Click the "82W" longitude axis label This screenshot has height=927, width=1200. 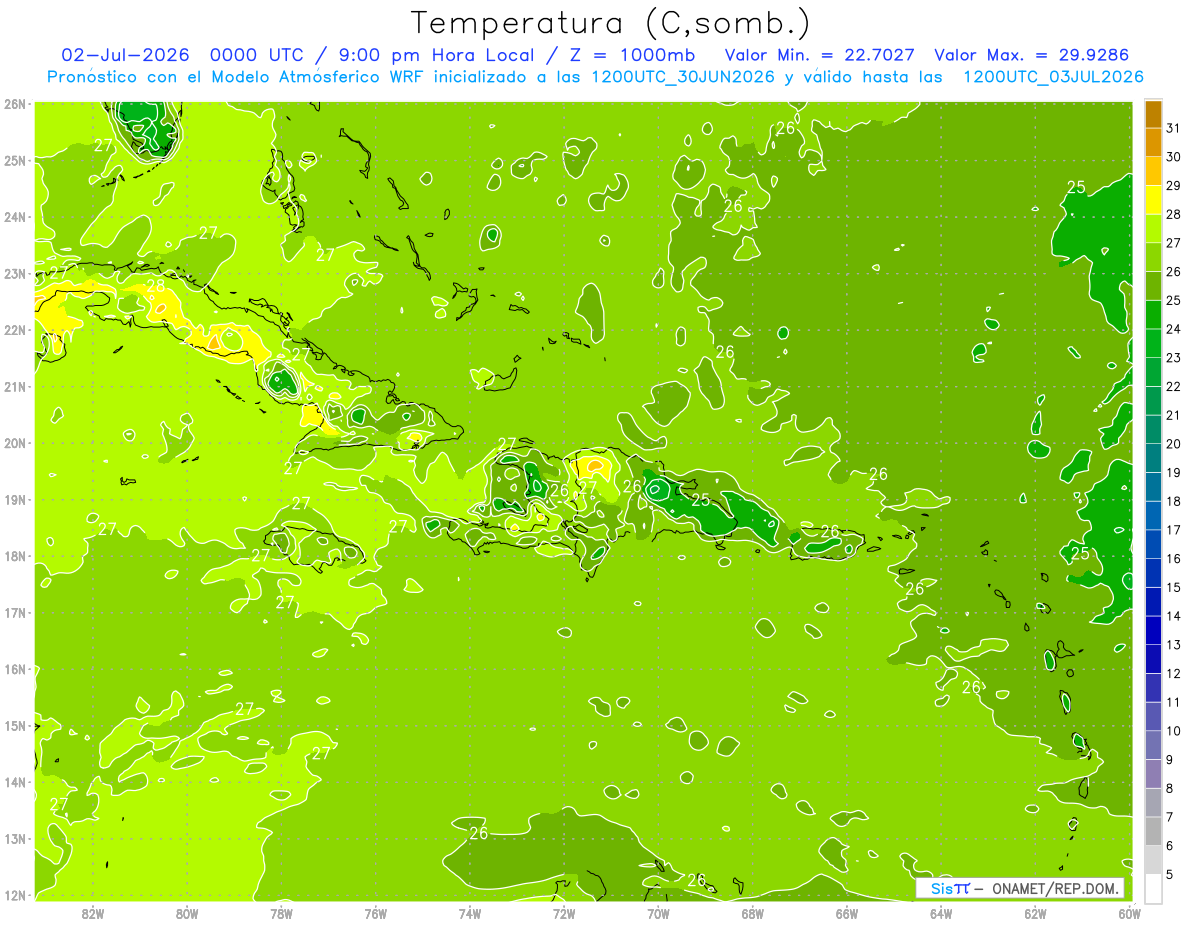click(x=92, y=913)
